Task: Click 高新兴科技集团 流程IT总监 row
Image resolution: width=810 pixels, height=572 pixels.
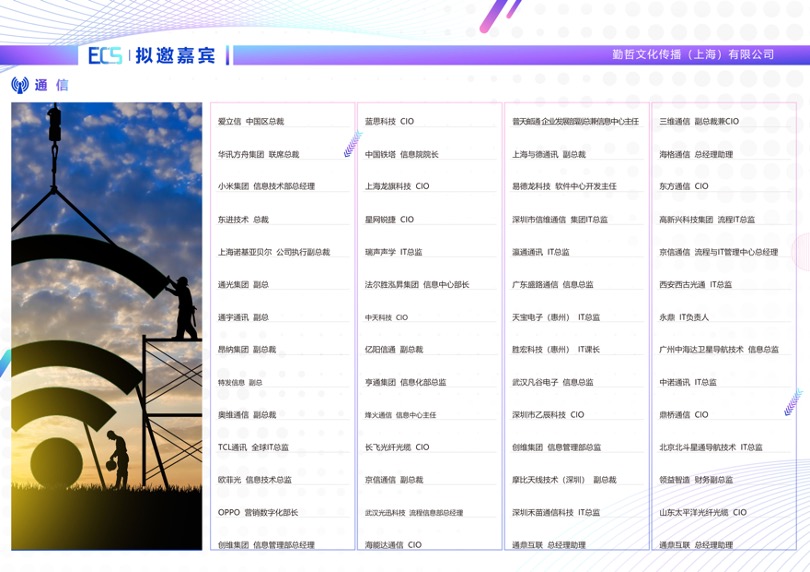Action: 707,219
